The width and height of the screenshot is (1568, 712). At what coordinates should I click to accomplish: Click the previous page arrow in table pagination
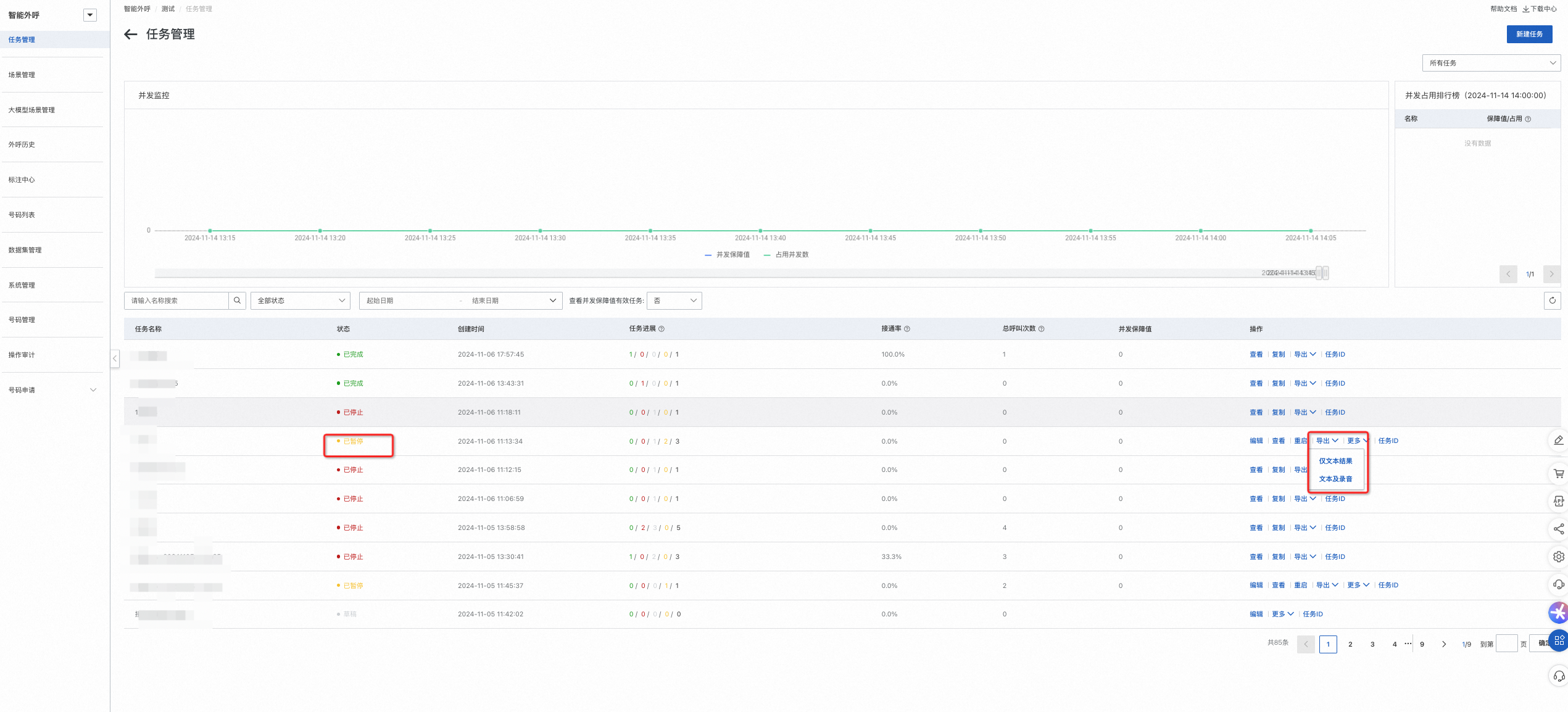tap(1306, 644)
